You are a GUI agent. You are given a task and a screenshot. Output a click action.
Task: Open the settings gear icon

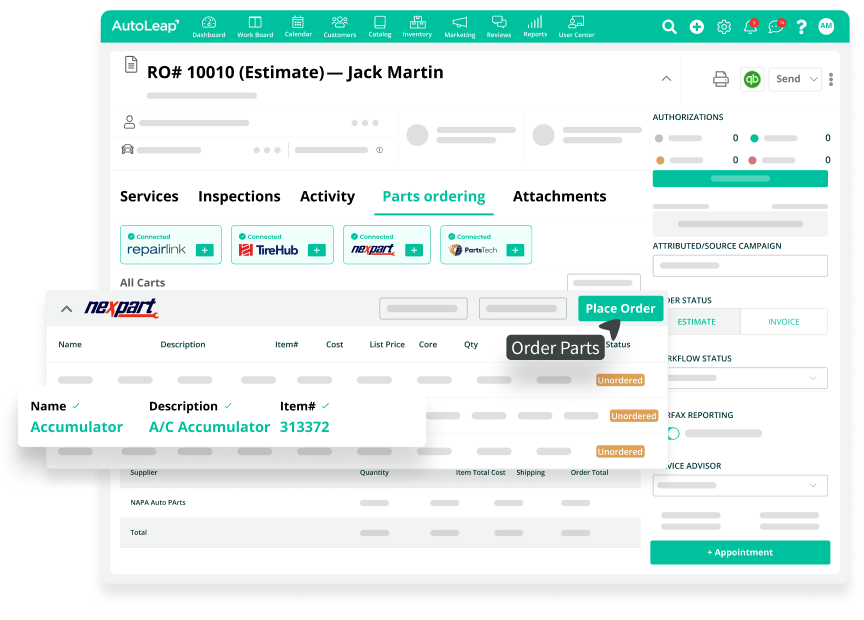coord(724,27)
